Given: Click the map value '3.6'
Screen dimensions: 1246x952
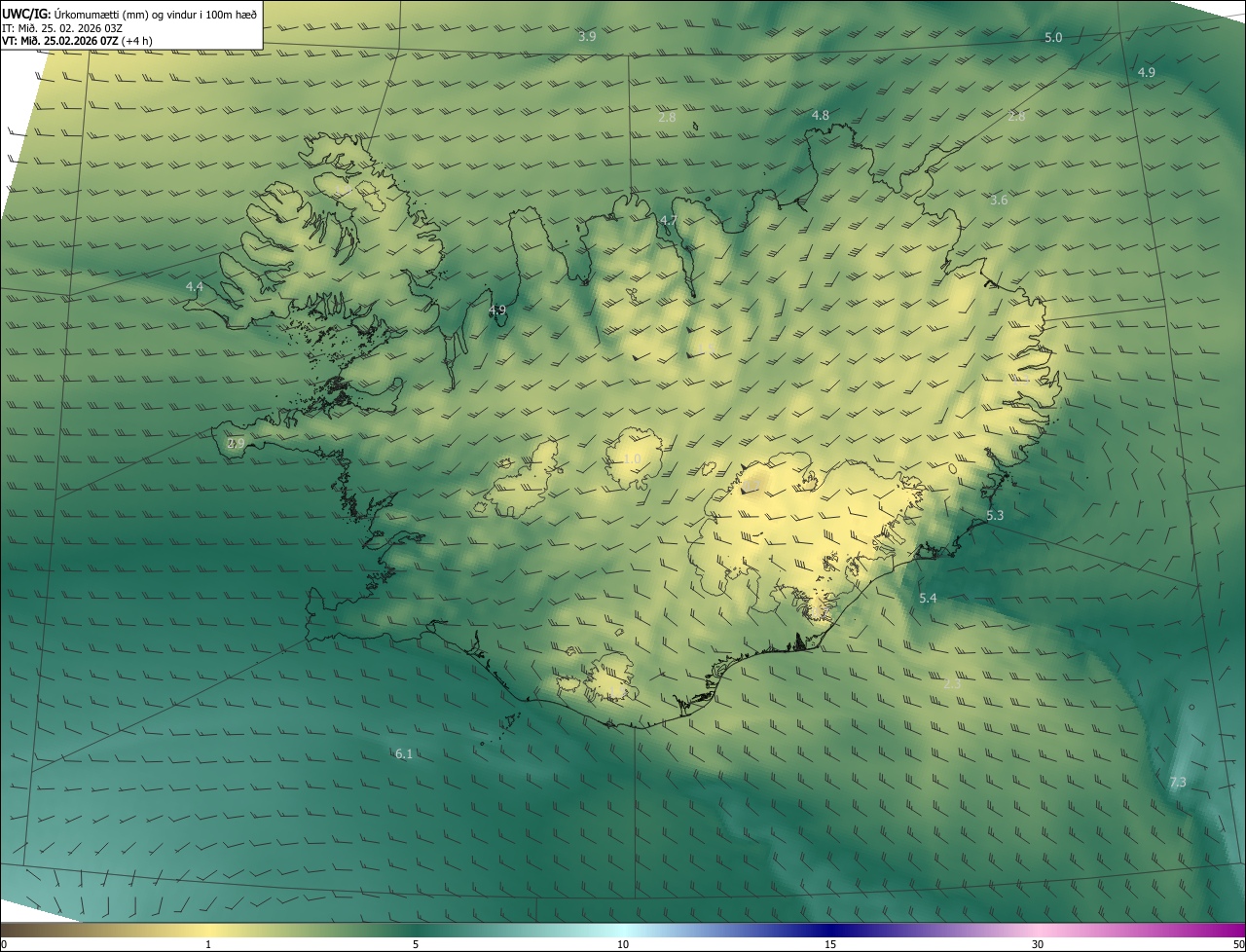Looking at the screenshot, I should 999,201.
